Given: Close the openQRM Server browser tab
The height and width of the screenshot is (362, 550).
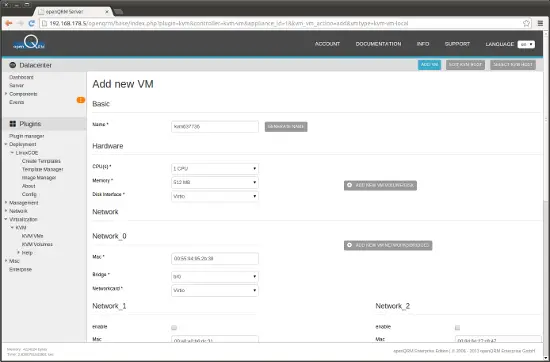Looking at the screenshot, I should pos(107,12).
